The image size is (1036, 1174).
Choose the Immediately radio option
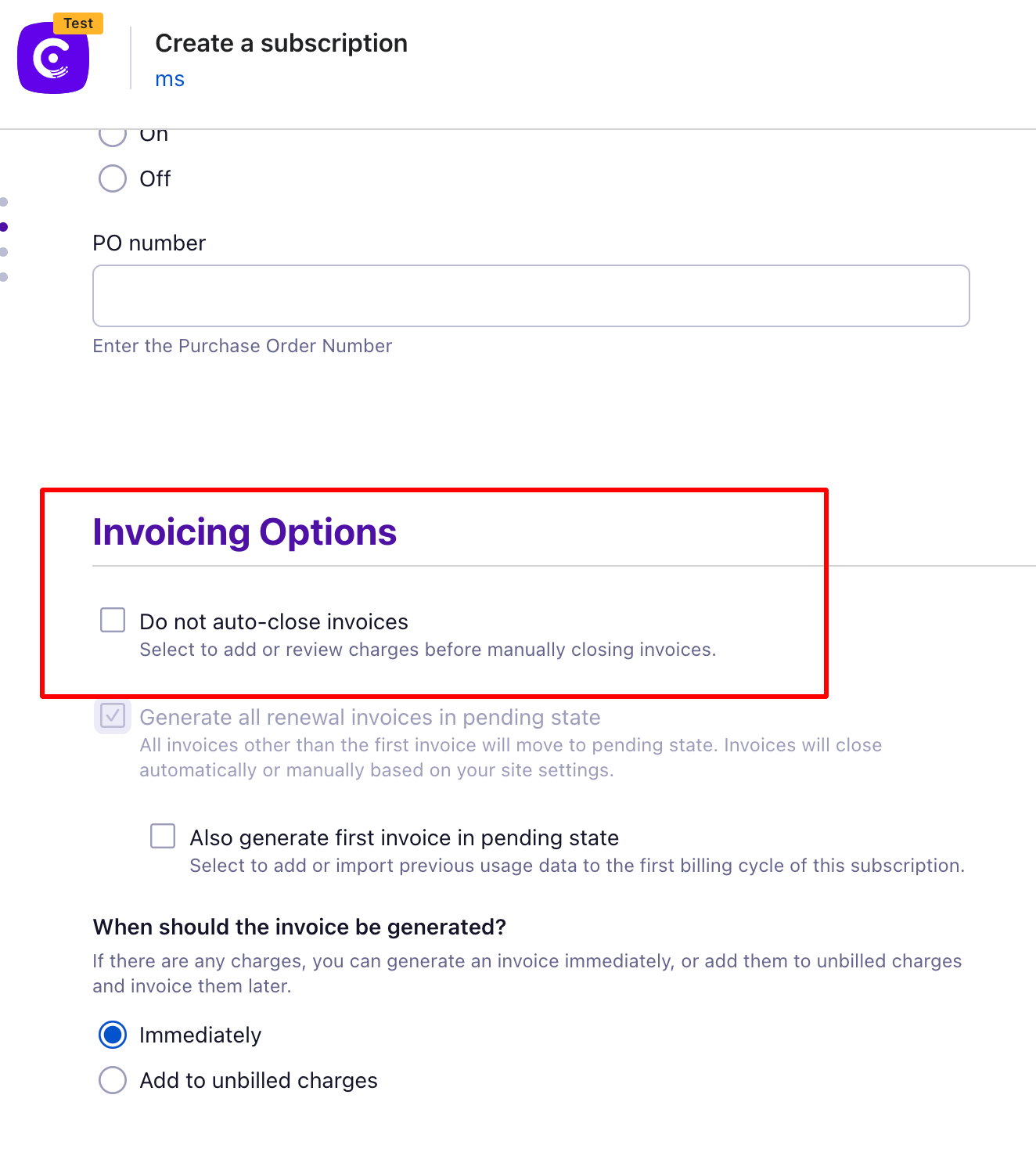click(113, 1035)
